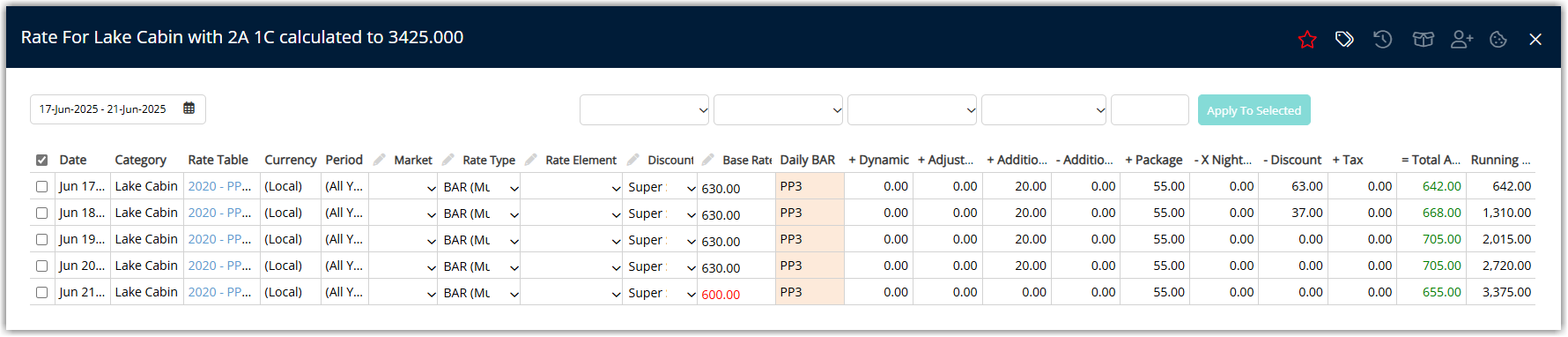Click the Daily BAR PP3 cell for Jun 17
The width and height of the screenshot is (1568, 337).
(810, 186)
